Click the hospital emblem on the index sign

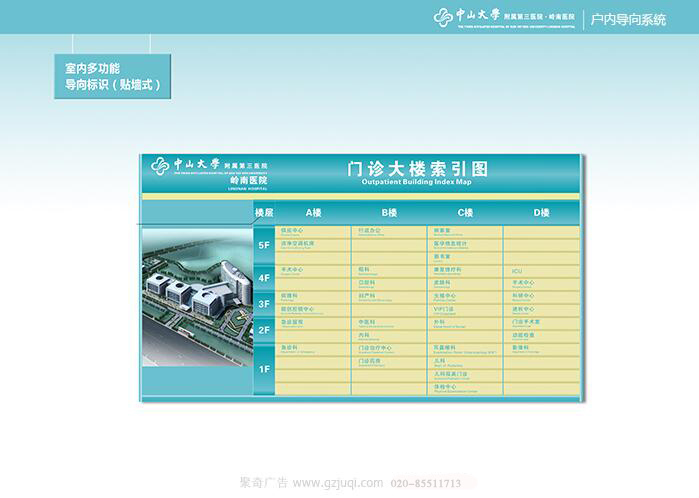tap(161, 166)
